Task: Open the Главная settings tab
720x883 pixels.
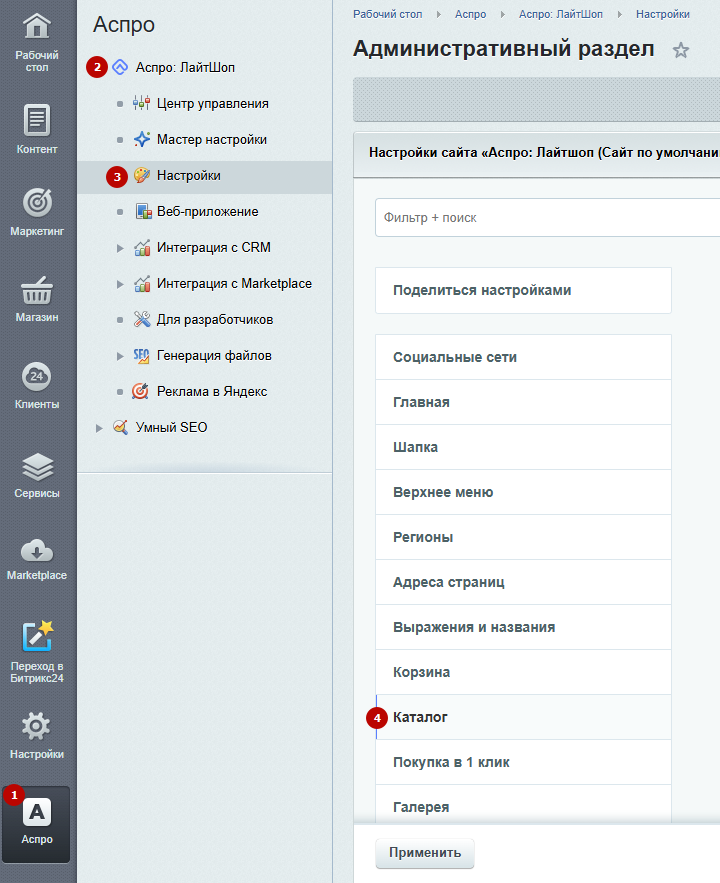Action: pos(523,402)
